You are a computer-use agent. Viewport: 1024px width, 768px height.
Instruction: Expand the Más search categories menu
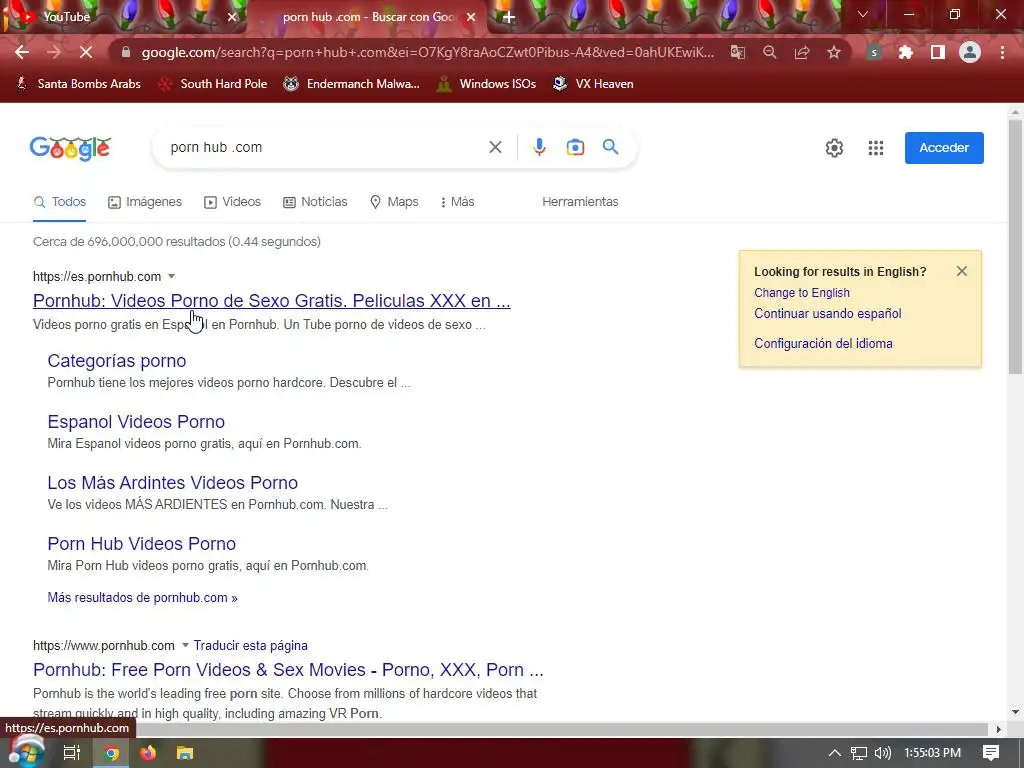(x=457, y=202)
